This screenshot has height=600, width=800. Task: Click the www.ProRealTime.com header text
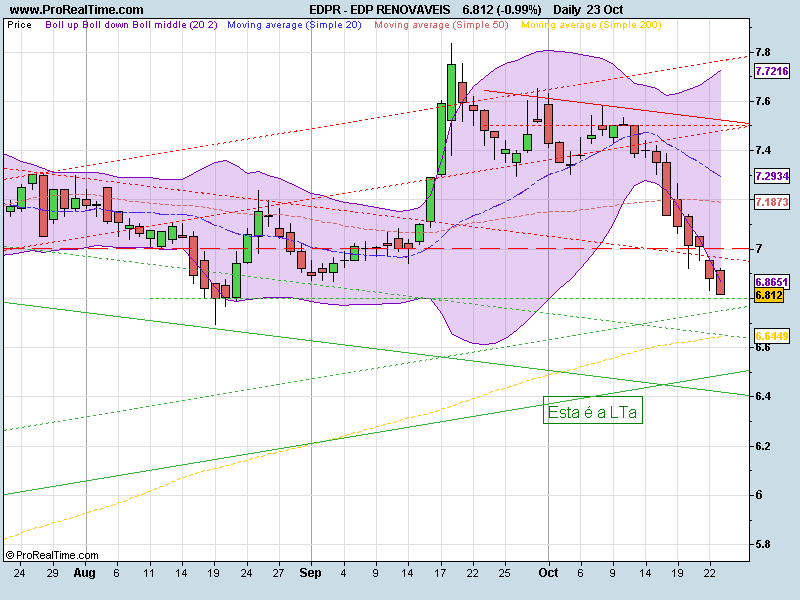coord(77,10)
